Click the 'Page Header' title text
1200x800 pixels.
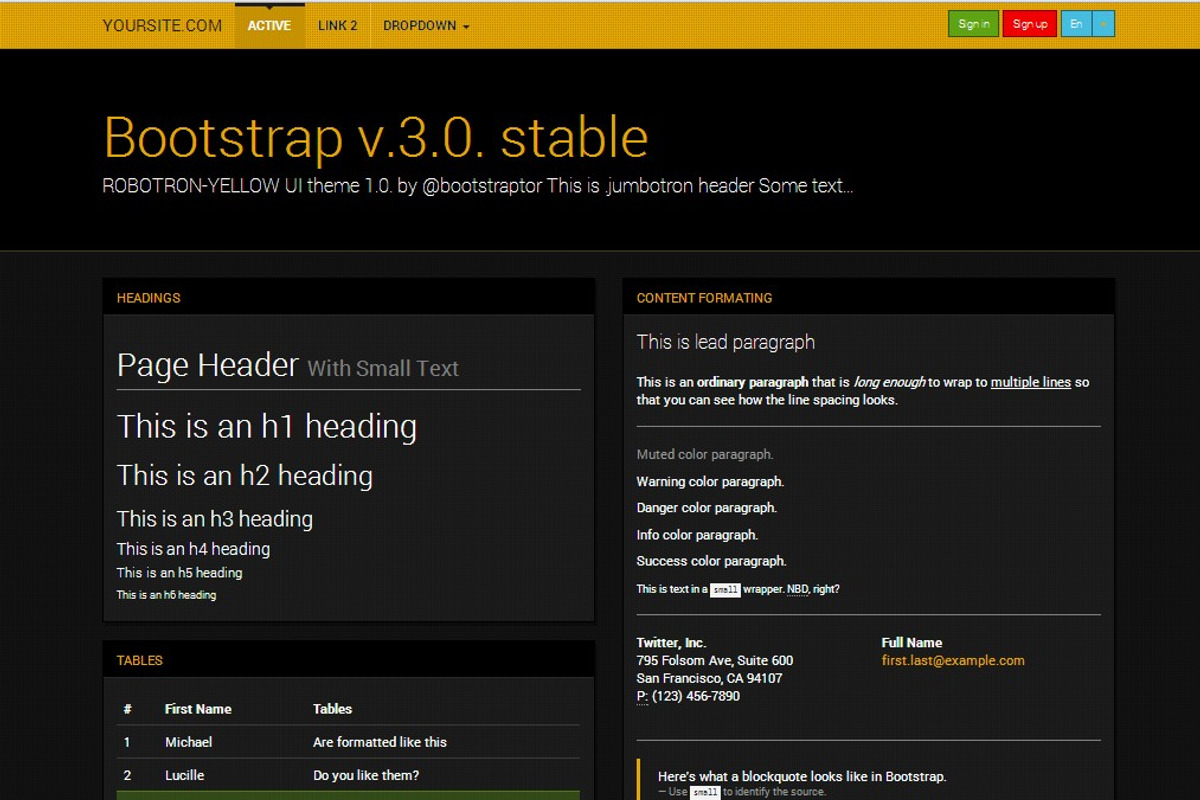(207, 365)
